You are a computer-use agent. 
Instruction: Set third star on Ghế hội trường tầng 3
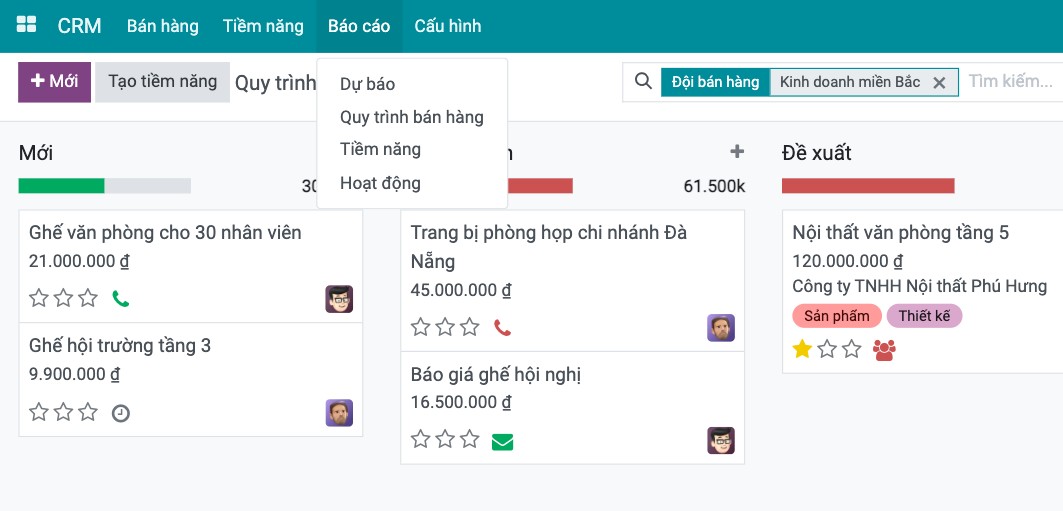point(87,412)
